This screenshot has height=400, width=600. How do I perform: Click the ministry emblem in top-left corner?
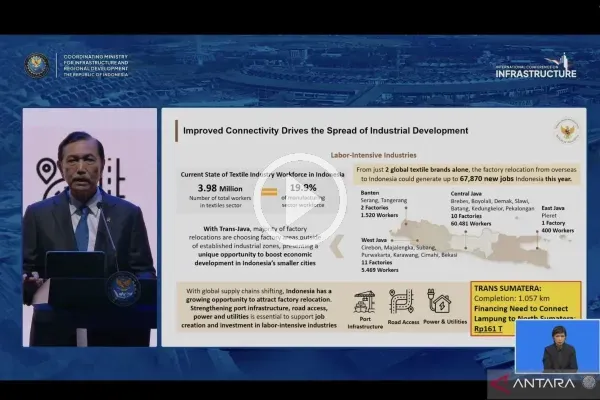(36, 66)
